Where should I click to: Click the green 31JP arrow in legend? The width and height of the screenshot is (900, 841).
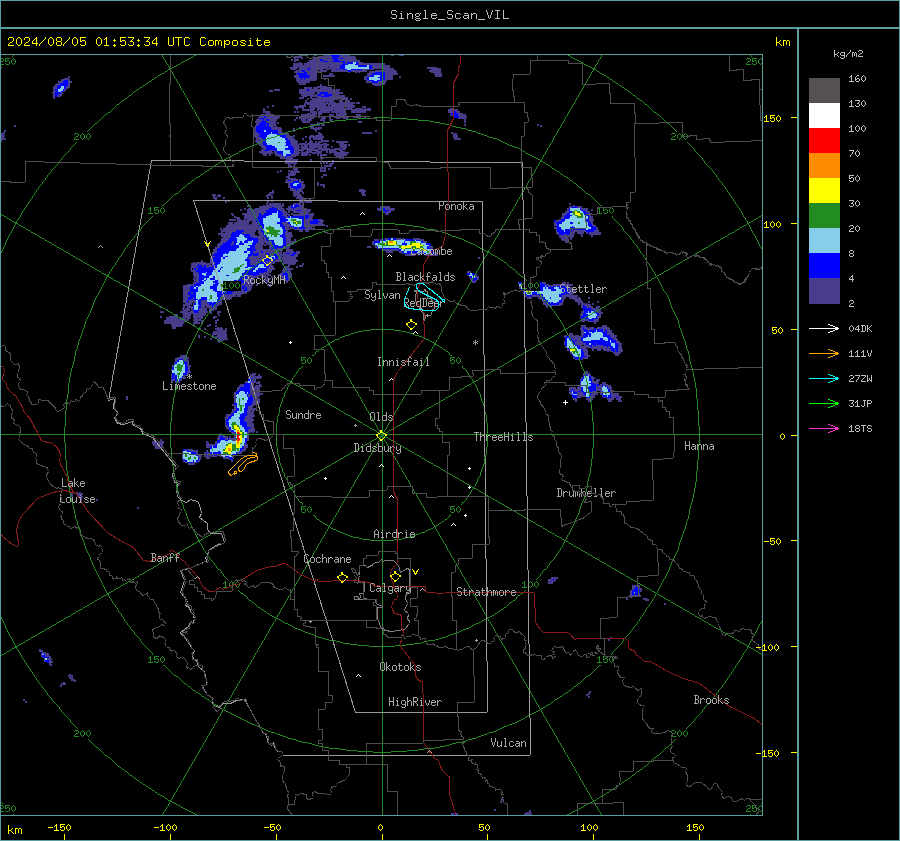coord(824,404)
